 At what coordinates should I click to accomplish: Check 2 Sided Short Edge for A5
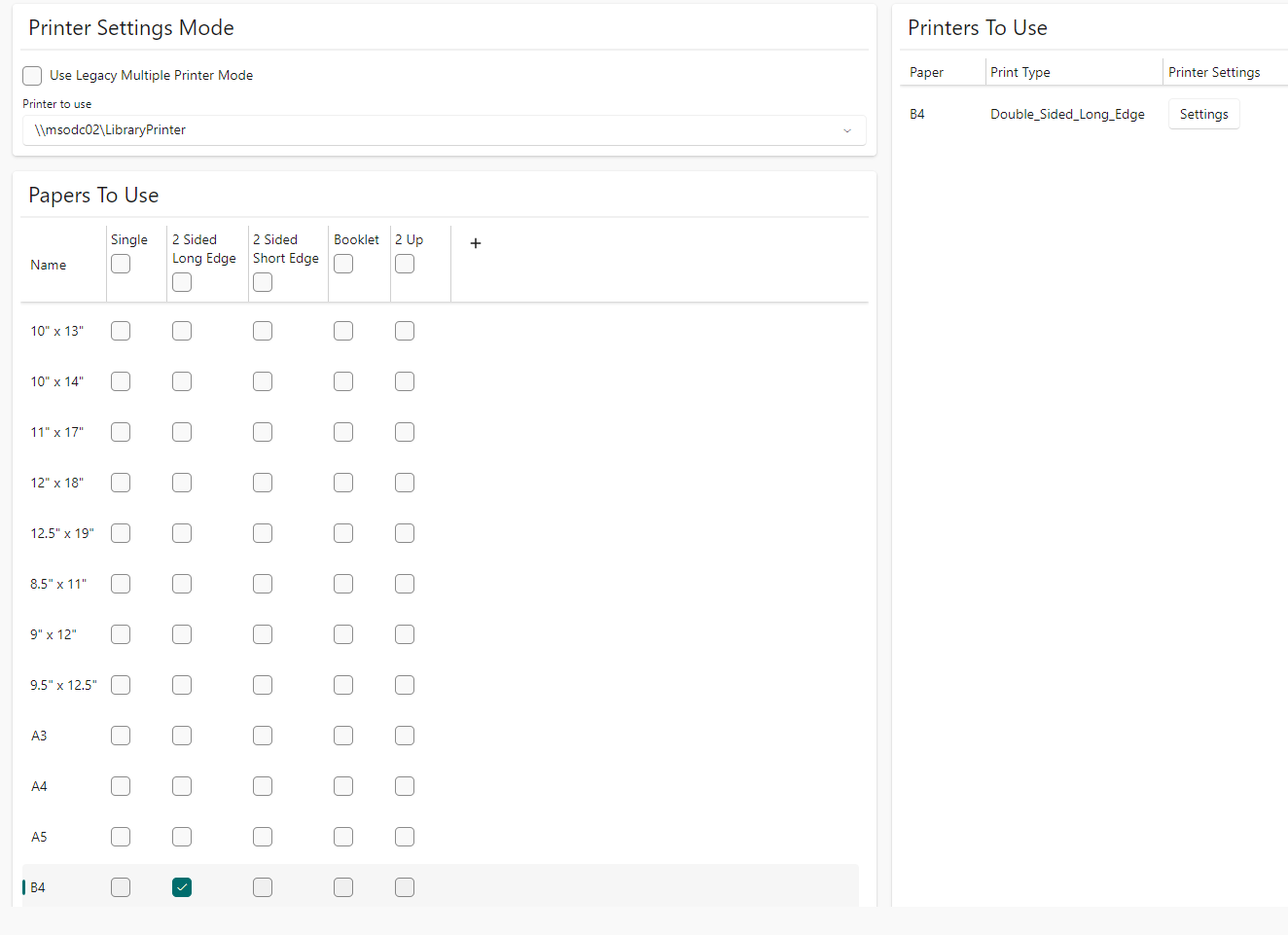[263, 837]
